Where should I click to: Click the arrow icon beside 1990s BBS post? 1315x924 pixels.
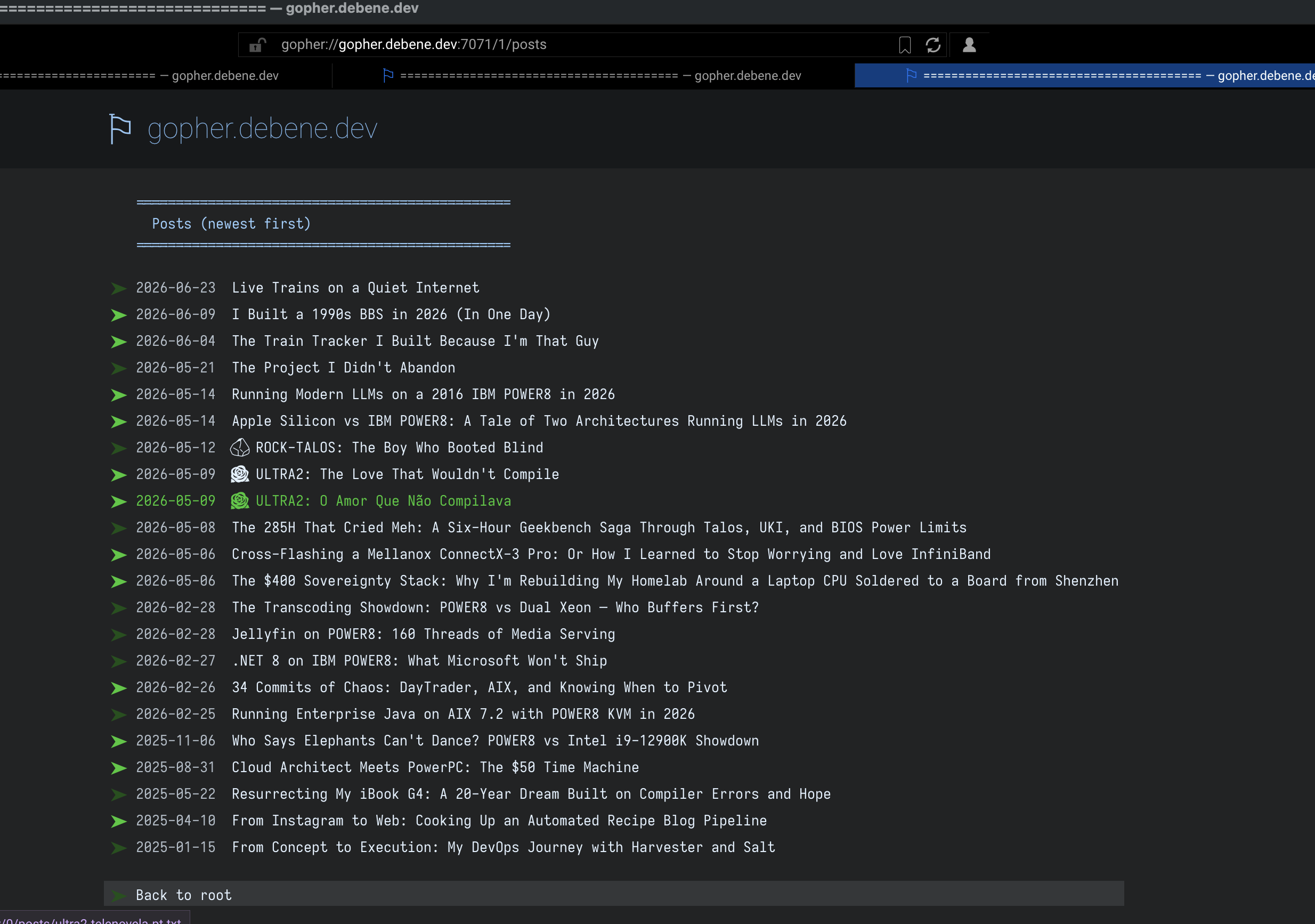[119, 315]
